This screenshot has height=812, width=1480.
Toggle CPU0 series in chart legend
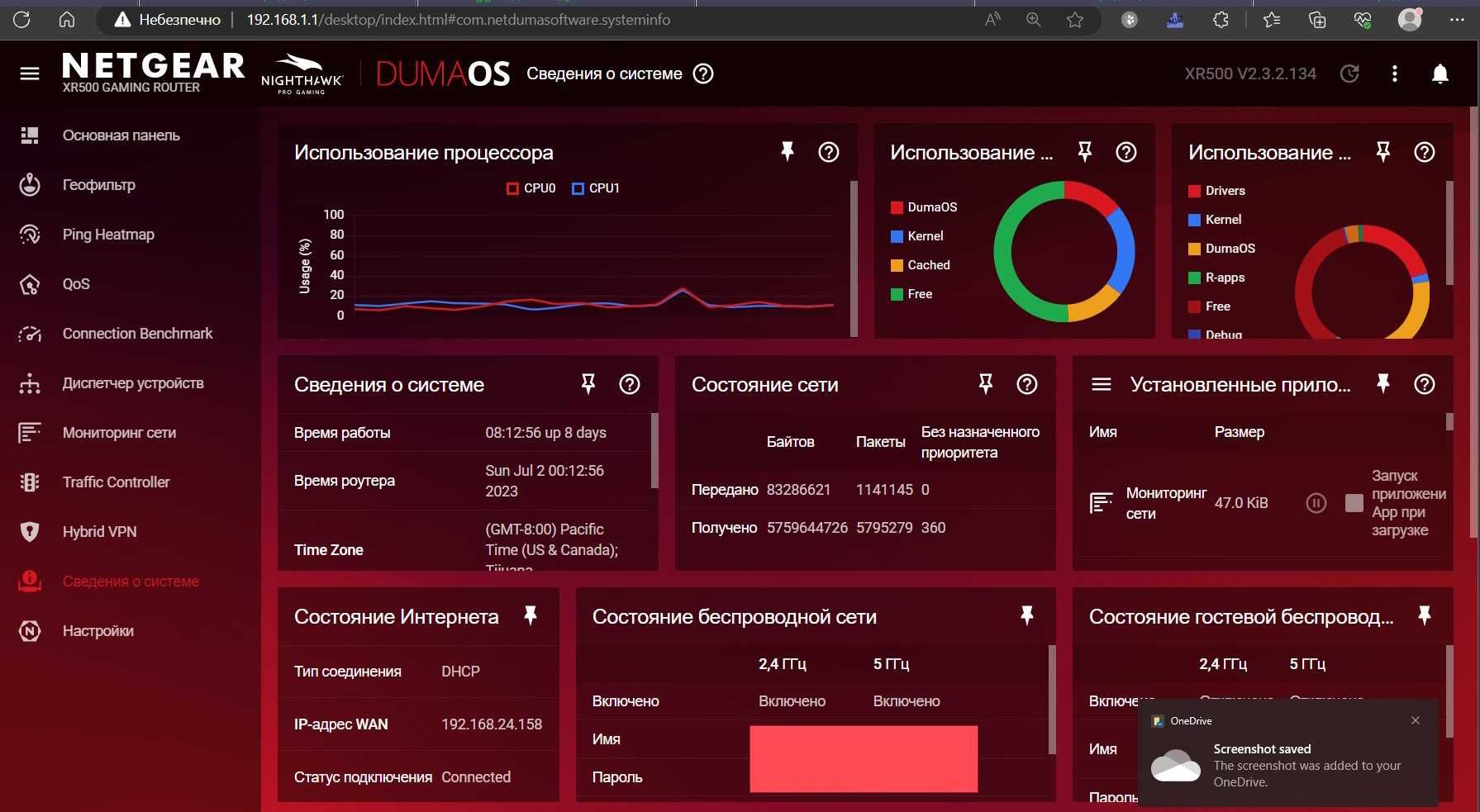pos(531,188)
